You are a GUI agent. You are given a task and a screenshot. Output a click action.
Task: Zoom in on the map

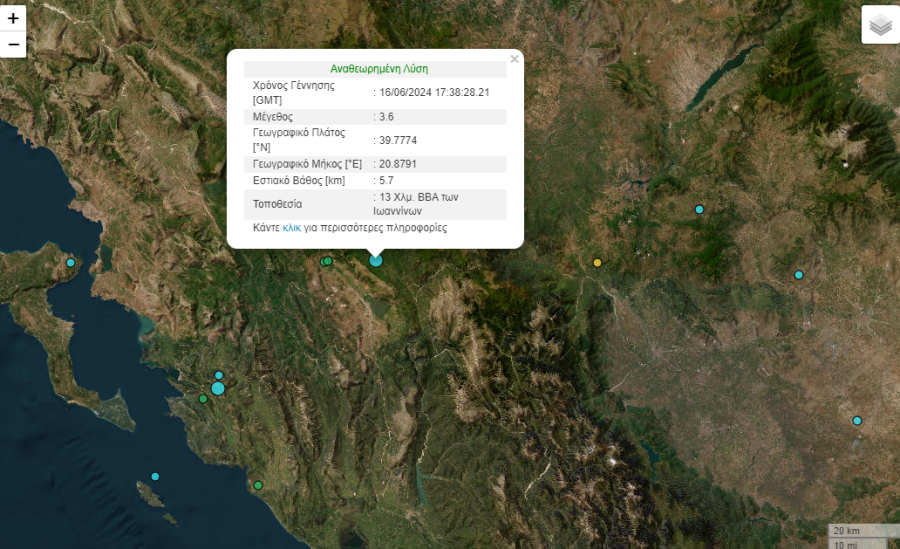13,18
